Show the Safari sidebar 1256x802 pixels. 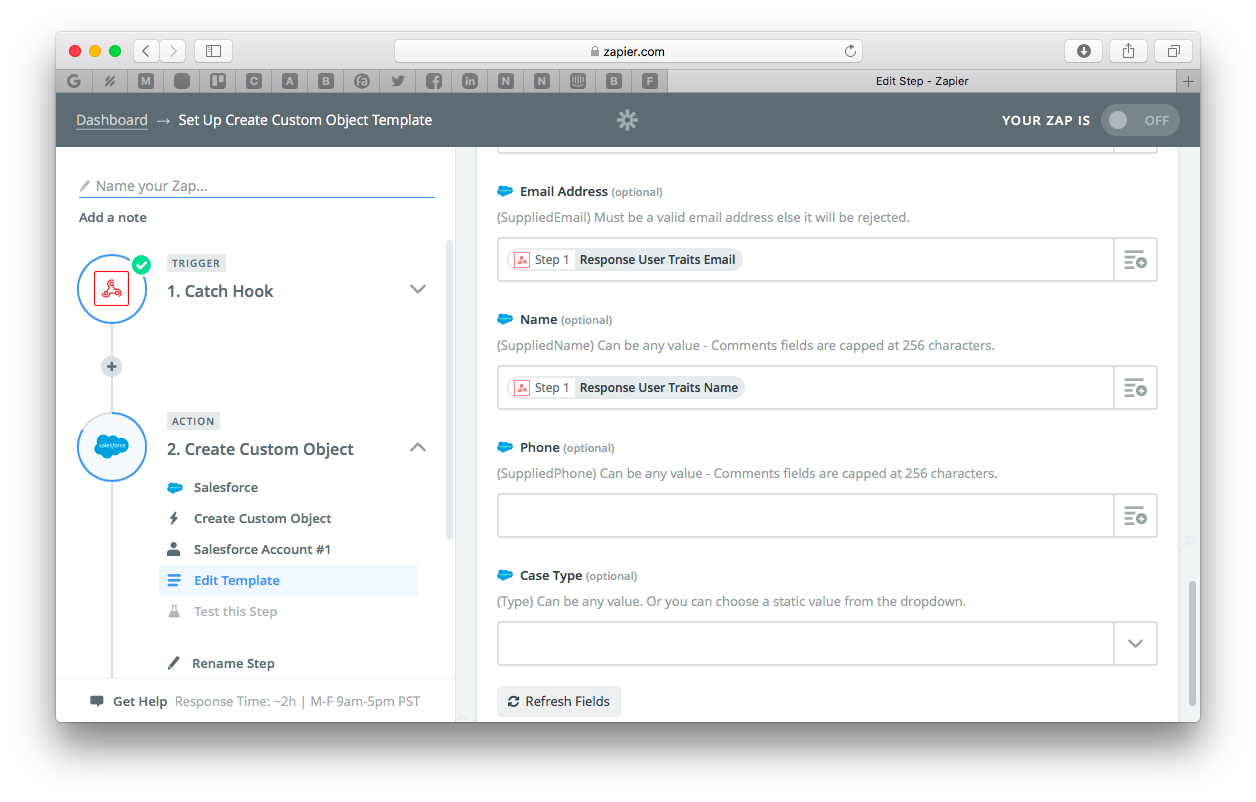click(213, 51)
